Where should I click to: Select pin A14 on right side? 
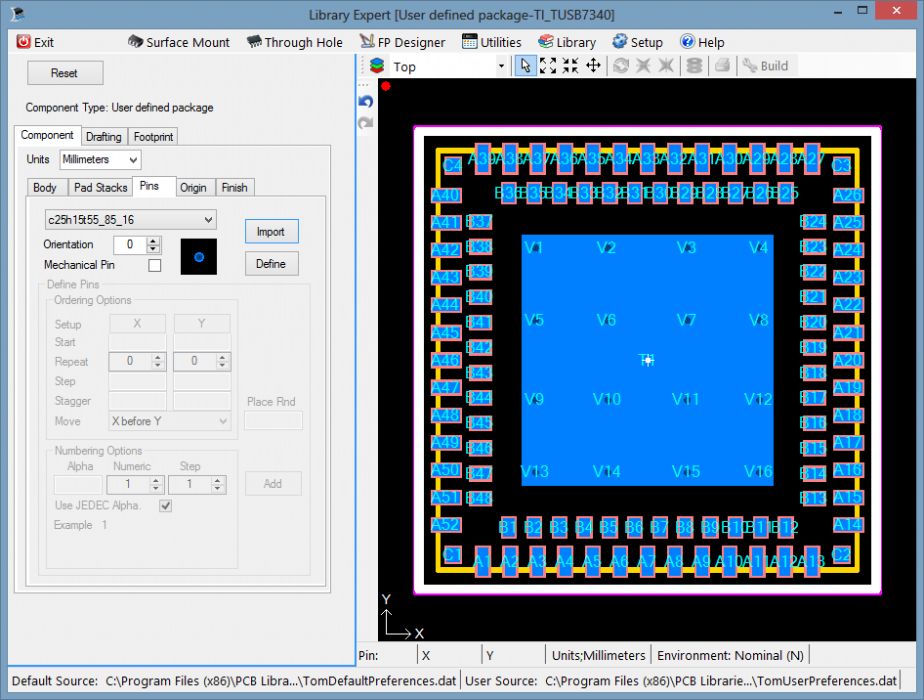[848, 524]
